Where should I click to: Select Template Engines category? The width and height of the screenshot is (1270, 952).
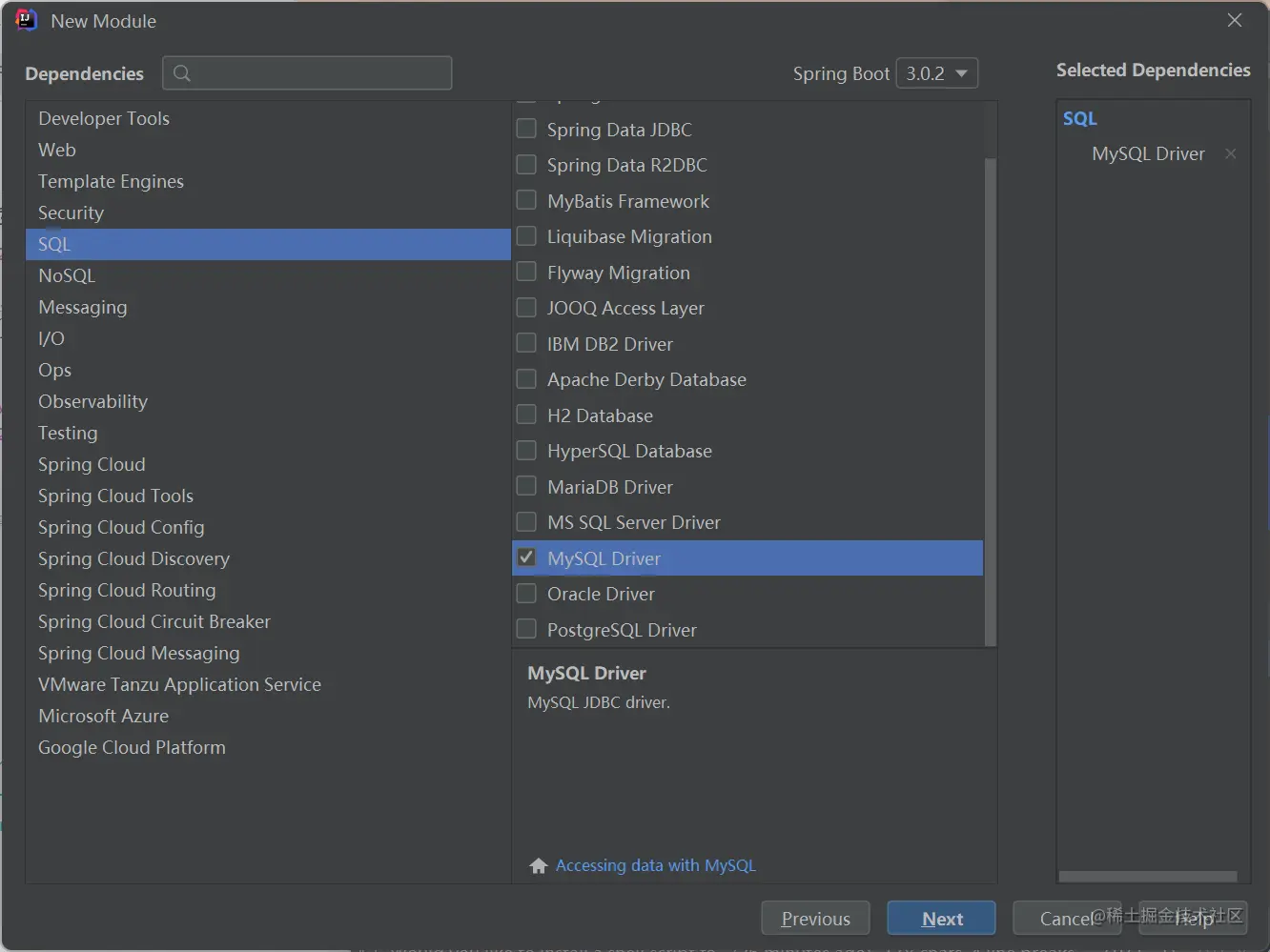point(268,181)
